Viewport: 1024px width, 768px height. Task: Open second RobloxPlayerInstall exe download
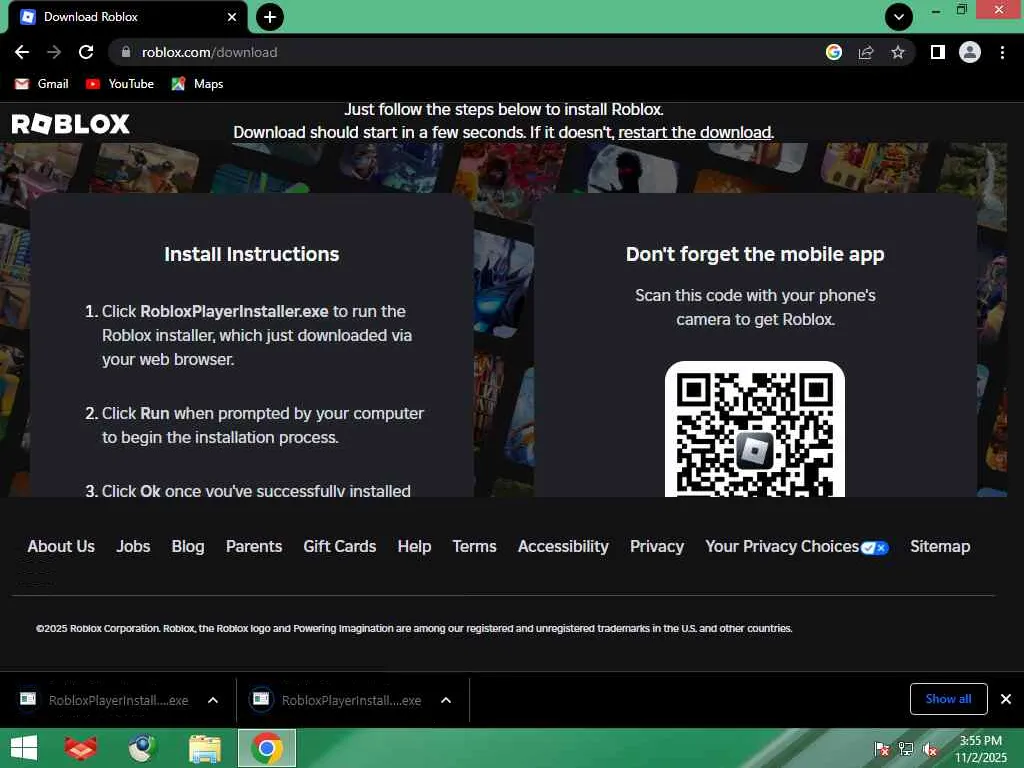point(337,700)
